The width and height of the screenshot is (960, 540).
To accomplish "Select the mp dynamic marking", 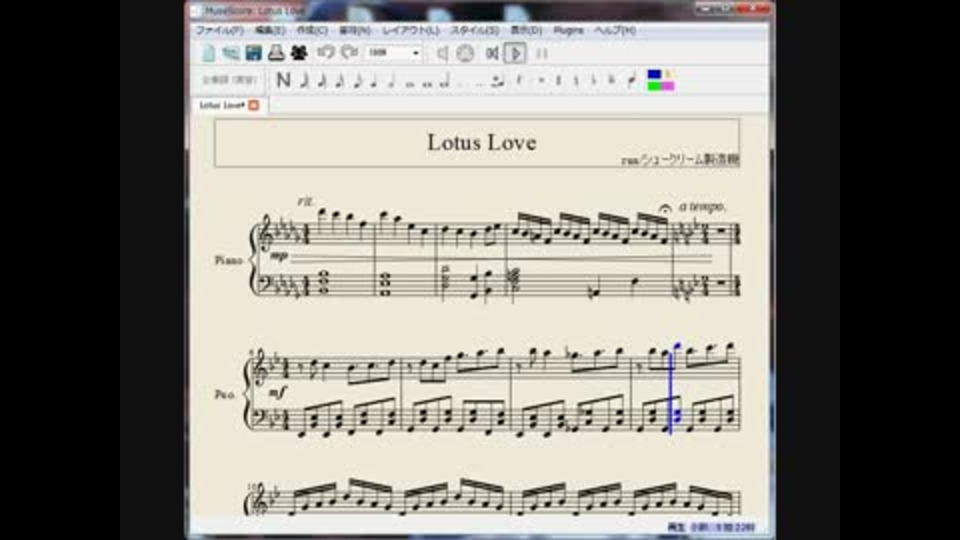I will 279,255.
